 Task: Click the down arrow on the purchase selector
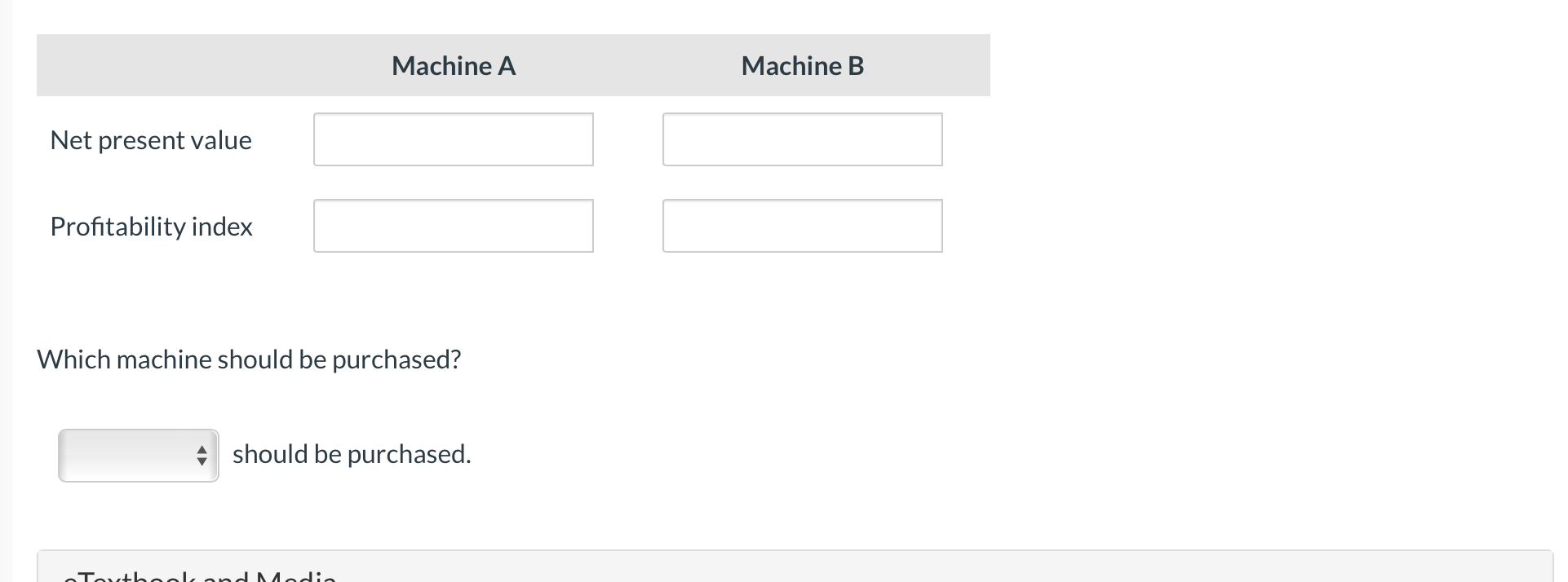tap(202, 461)
